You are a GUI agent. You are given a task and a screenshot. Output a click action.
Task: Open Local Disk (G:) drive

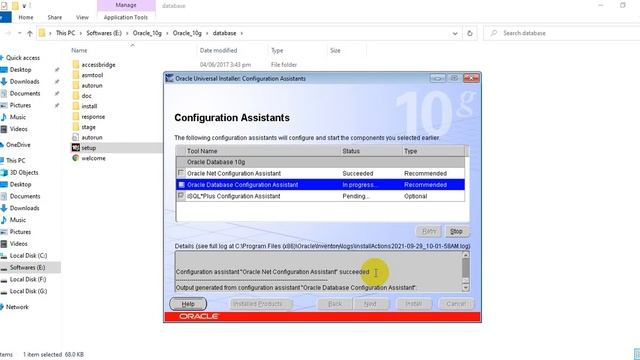tap(28, 291)
